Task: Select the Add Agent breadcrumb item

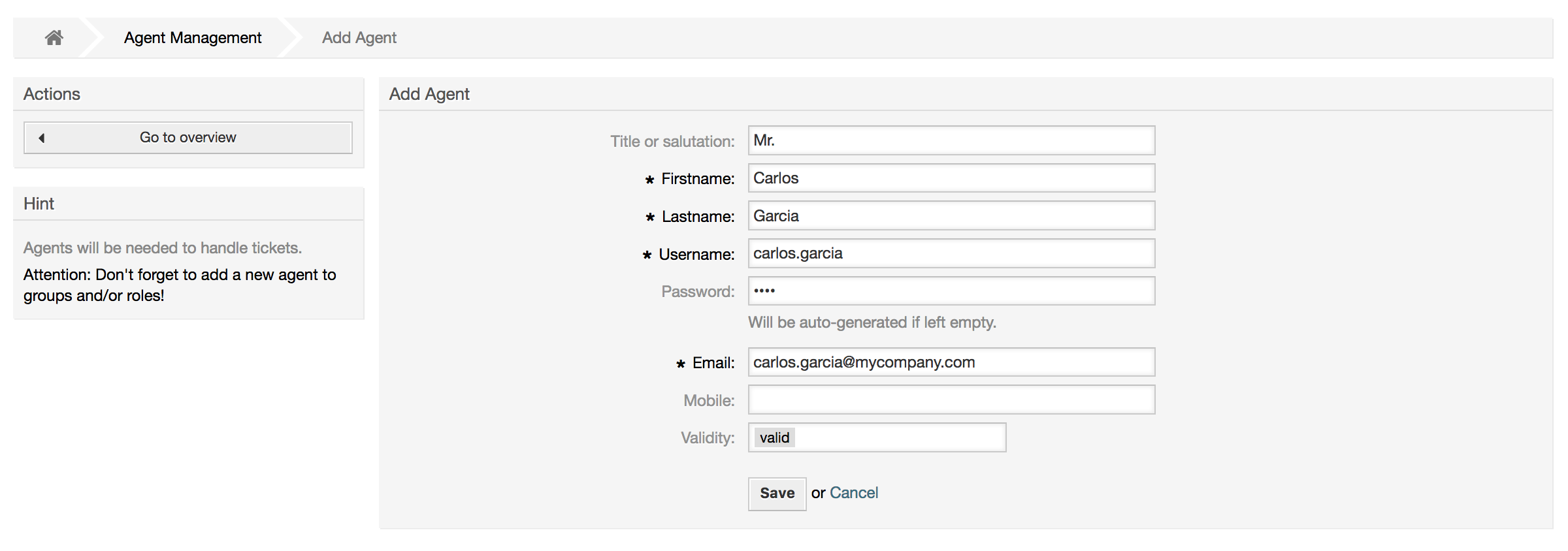Action: point(359,38)
